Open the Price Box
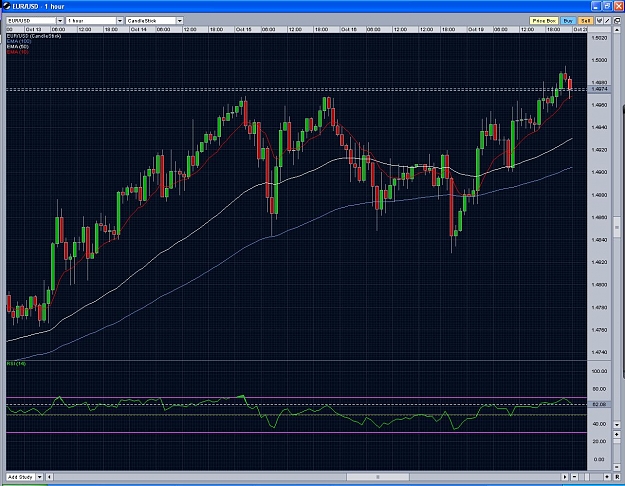The image size is (625, 486). tap(544, 21)
